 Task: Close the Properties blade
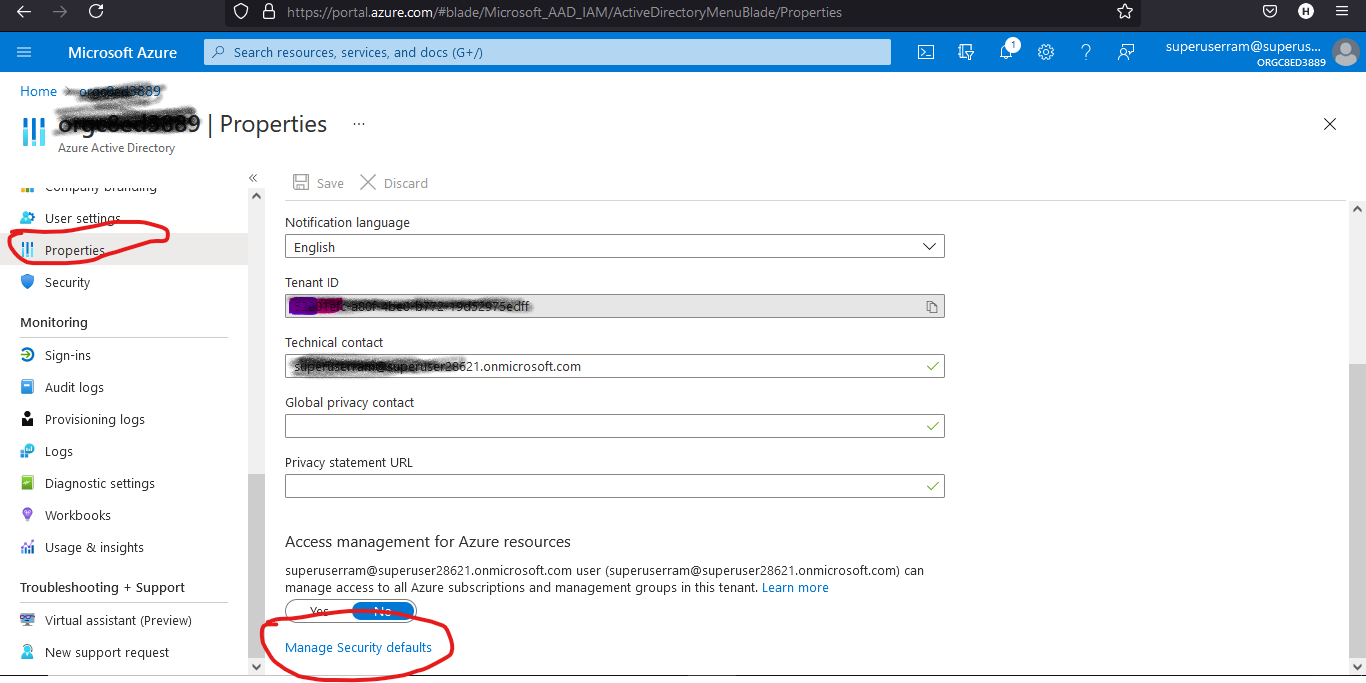[1330, 124]
